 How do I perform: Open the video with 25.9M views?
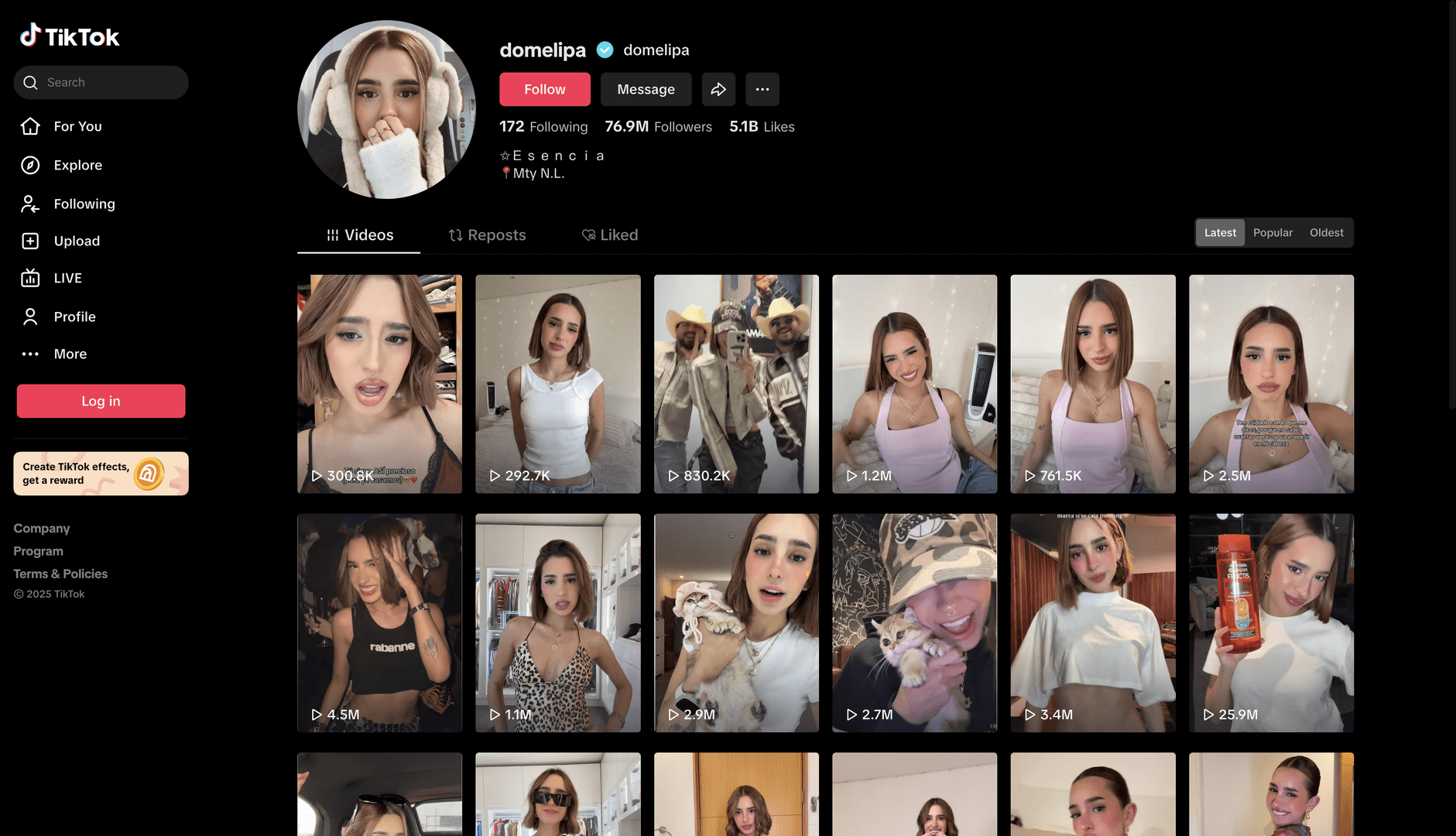(x=1271, y=622)
